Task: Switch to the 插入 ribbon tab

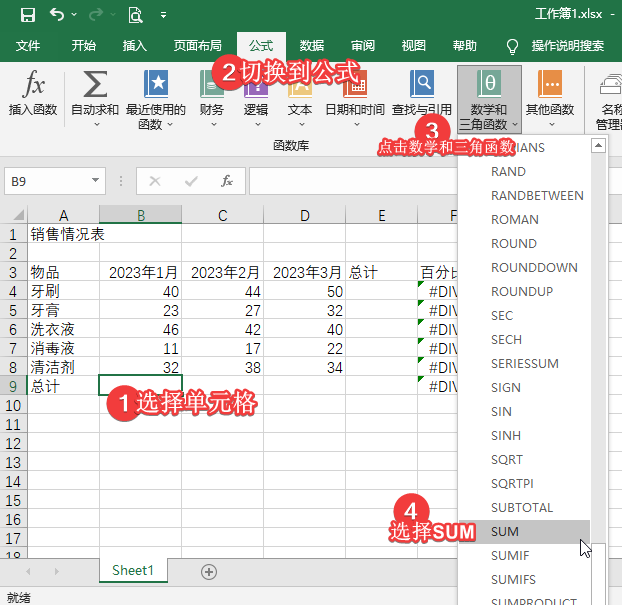Action: click(x=135, y=46)
